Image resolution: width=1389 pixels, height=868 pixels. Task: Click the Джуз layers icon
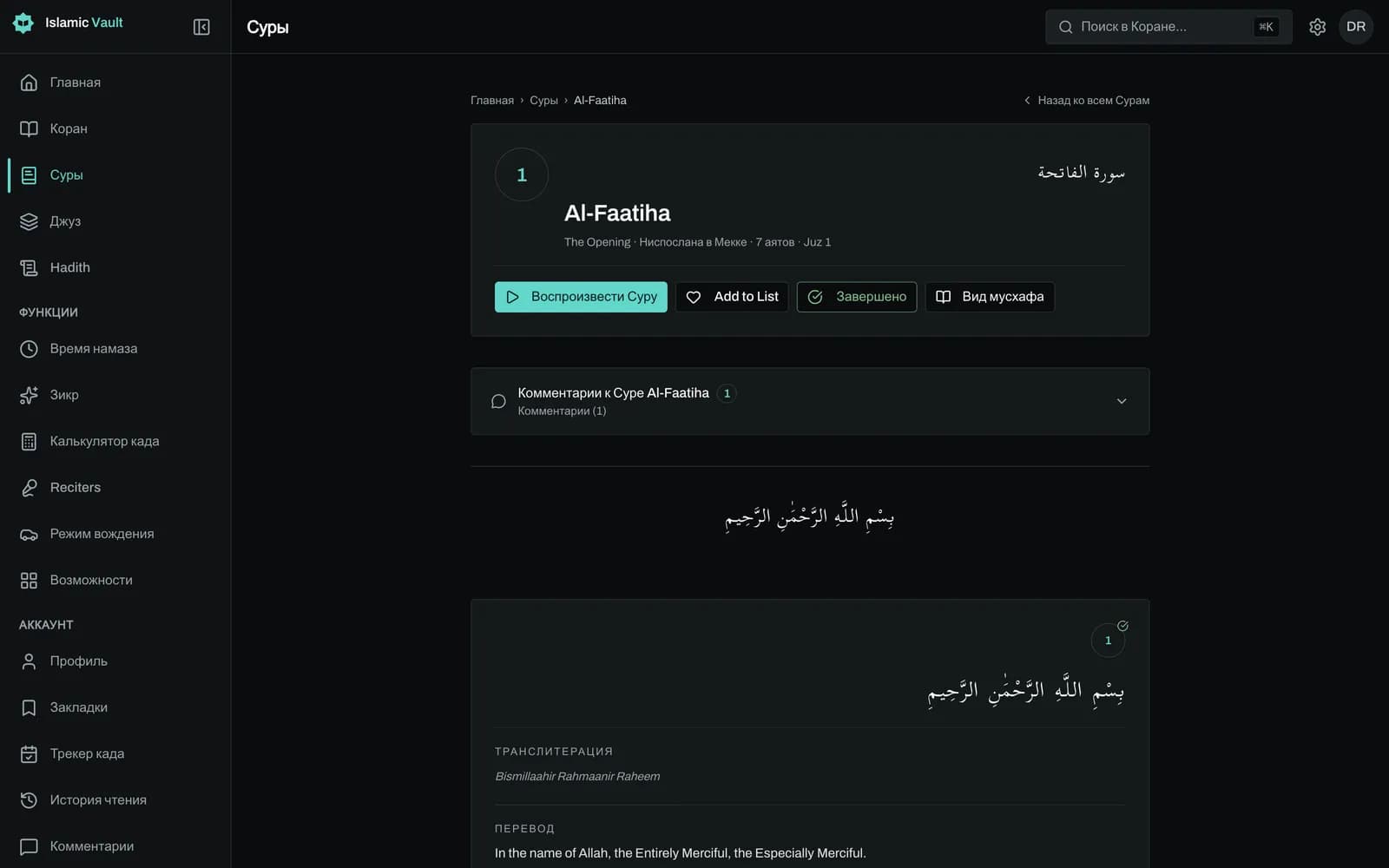(29, 221)
